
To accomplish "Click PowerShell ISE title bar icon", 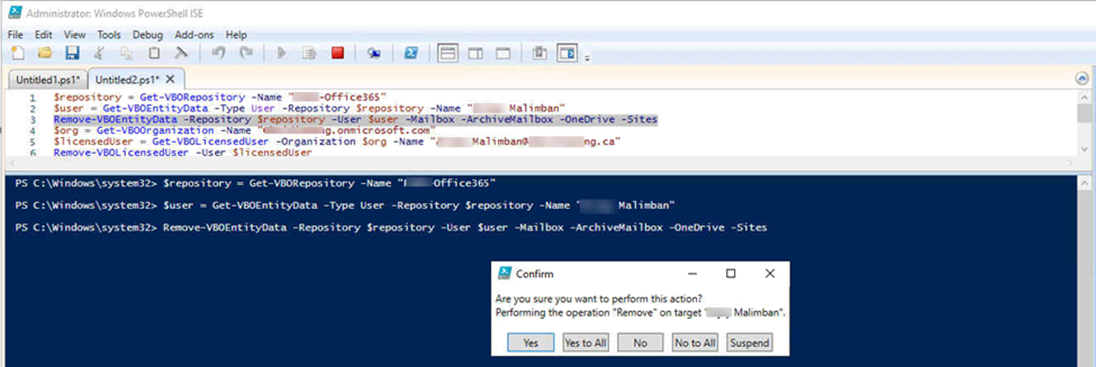I will (x=15, y=13).
